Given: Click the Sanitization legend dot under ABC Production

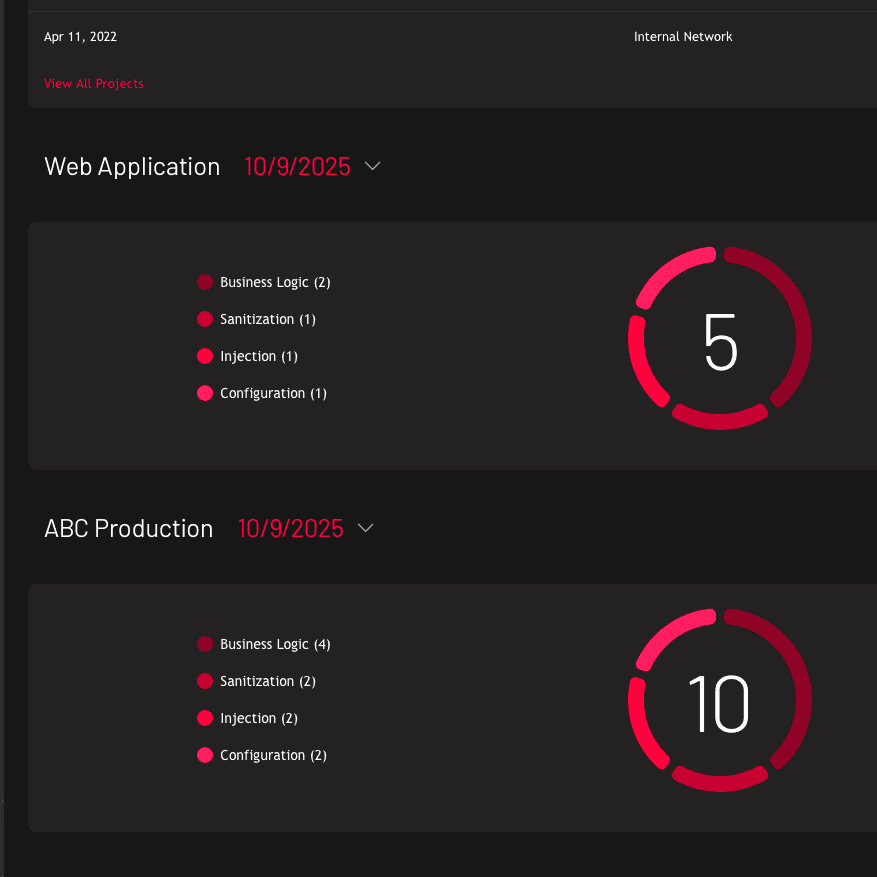Looking at the screenshot, I should point(205,681).
